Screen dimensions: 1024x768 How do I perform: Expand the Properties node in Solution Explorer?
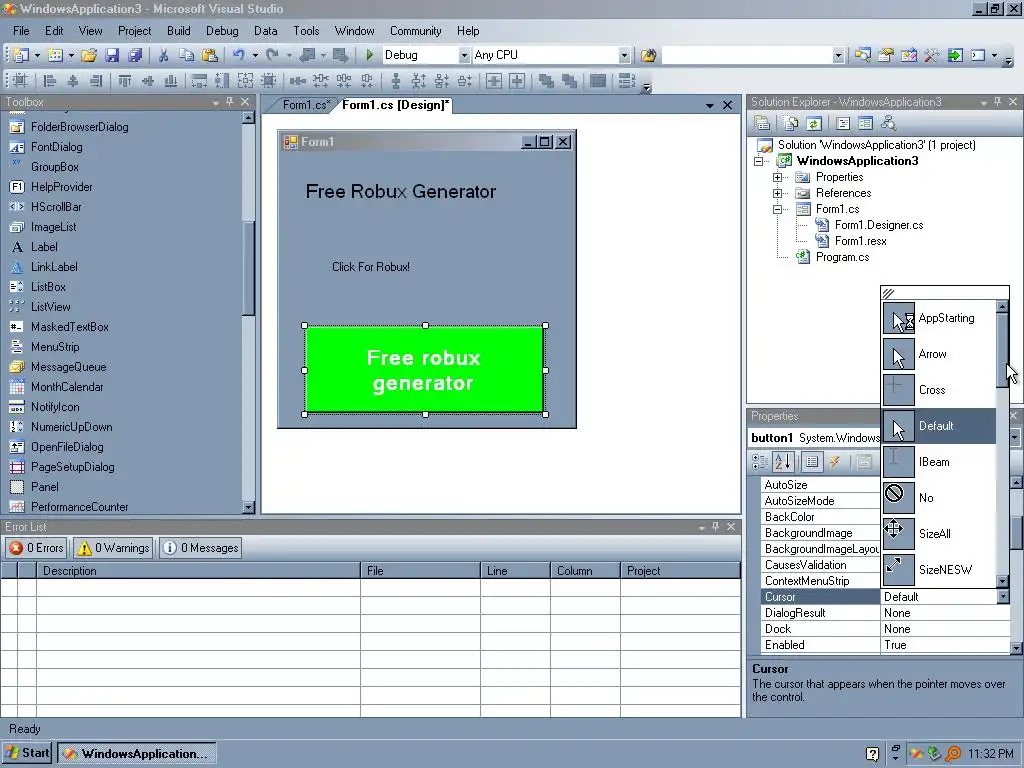(777, 178)
